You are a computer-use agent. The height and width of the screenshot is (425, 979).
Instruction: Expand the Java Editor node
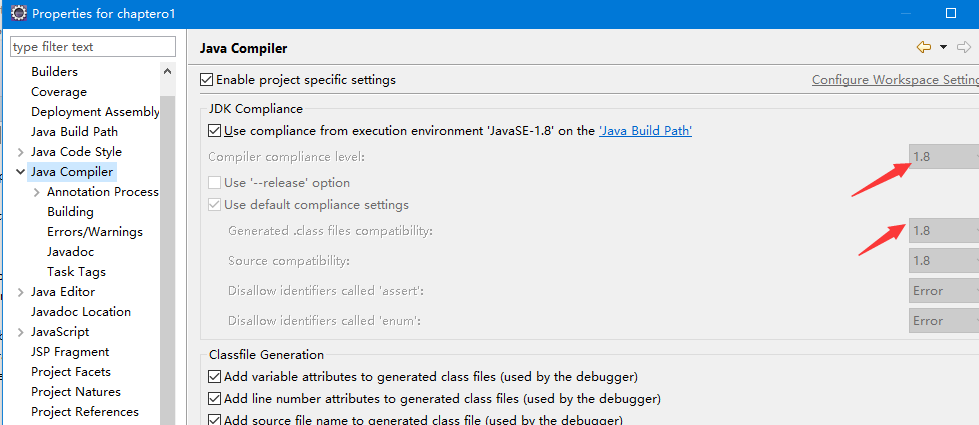click(20, 292)
